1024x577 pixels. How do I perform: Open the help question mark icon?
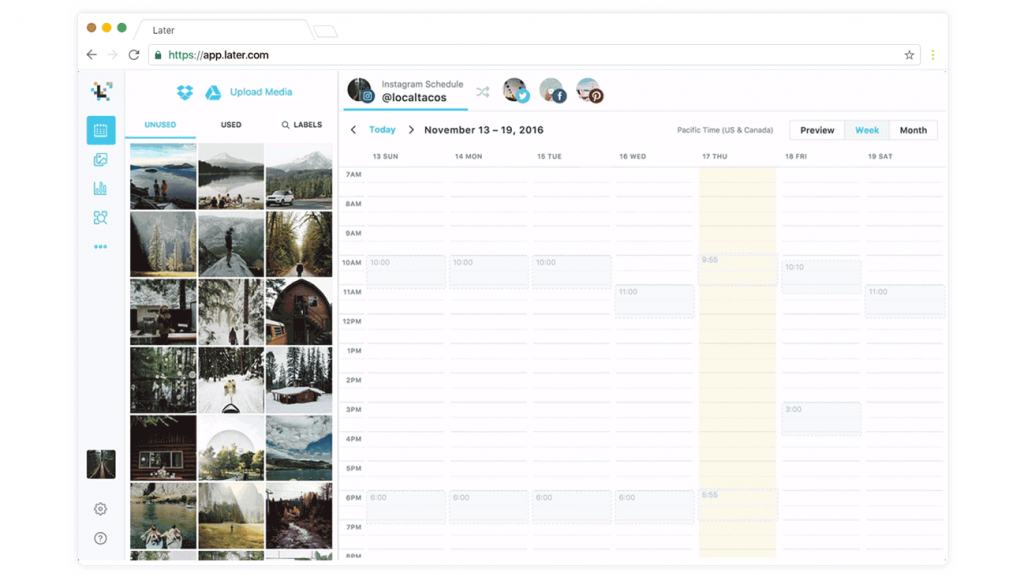coord(101,538)
